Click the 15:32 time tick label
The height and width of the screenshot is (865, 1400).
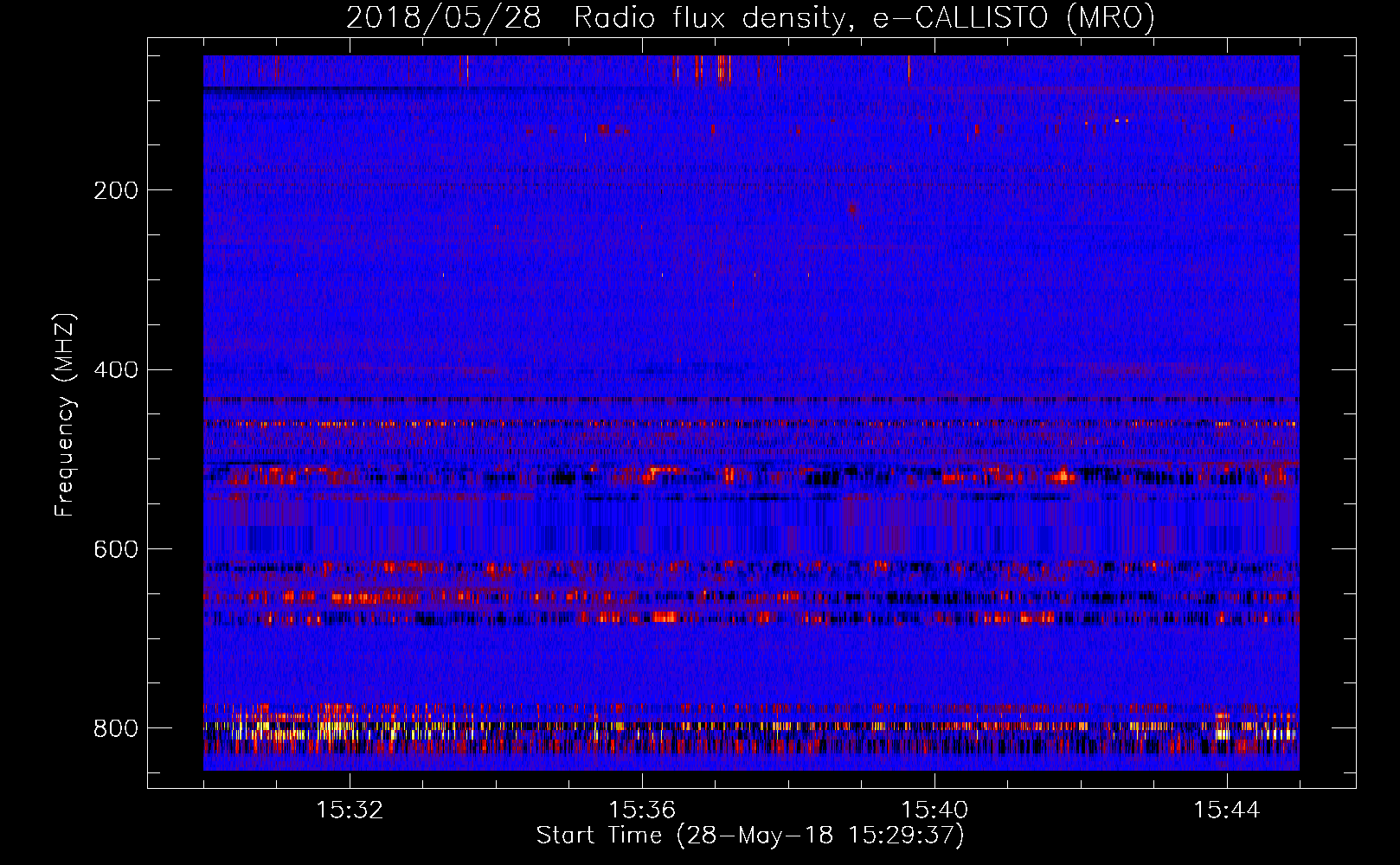350,811
